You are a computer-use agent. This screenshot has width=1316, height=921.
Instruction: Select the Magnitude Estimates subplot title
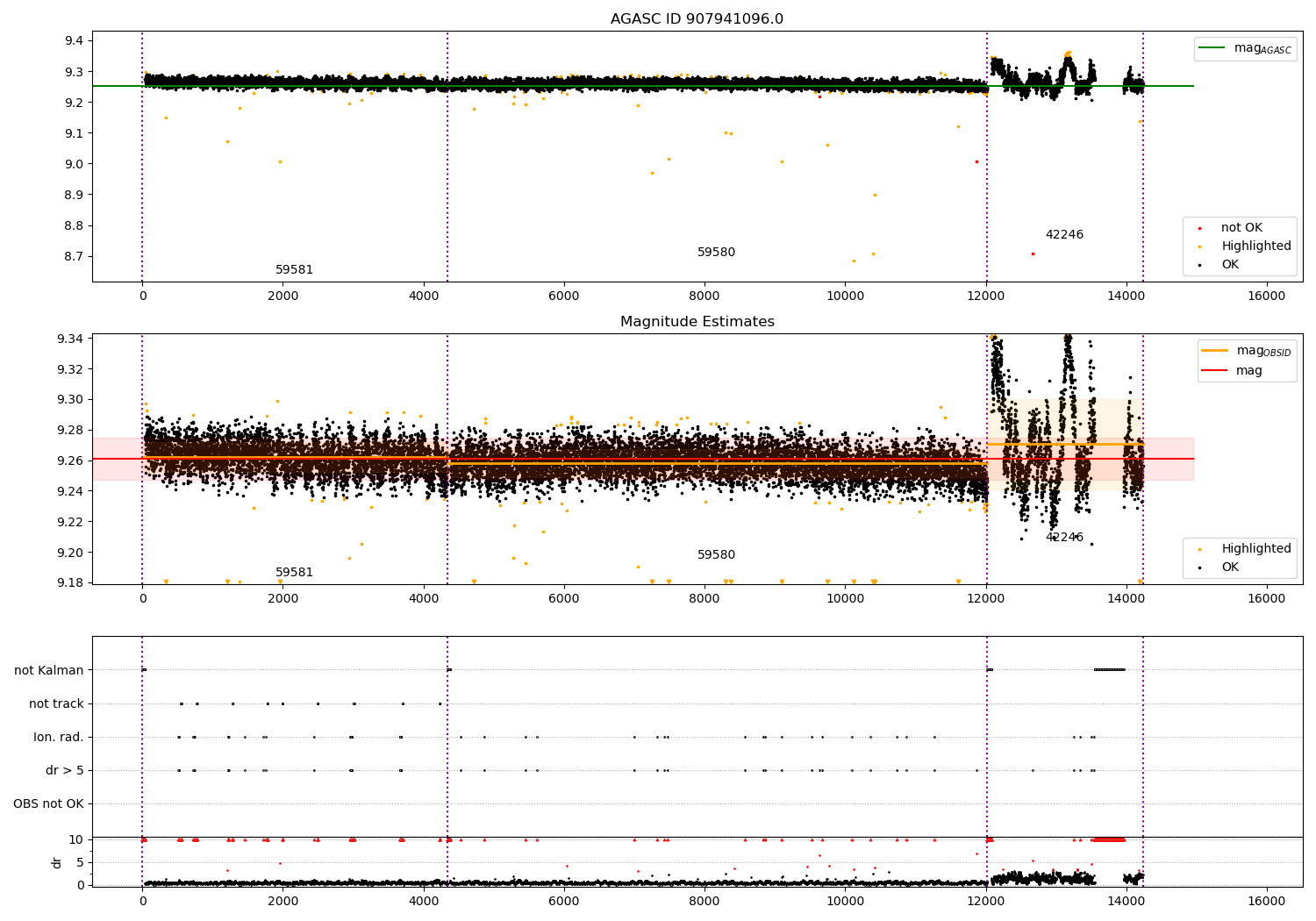click(697, 322)
